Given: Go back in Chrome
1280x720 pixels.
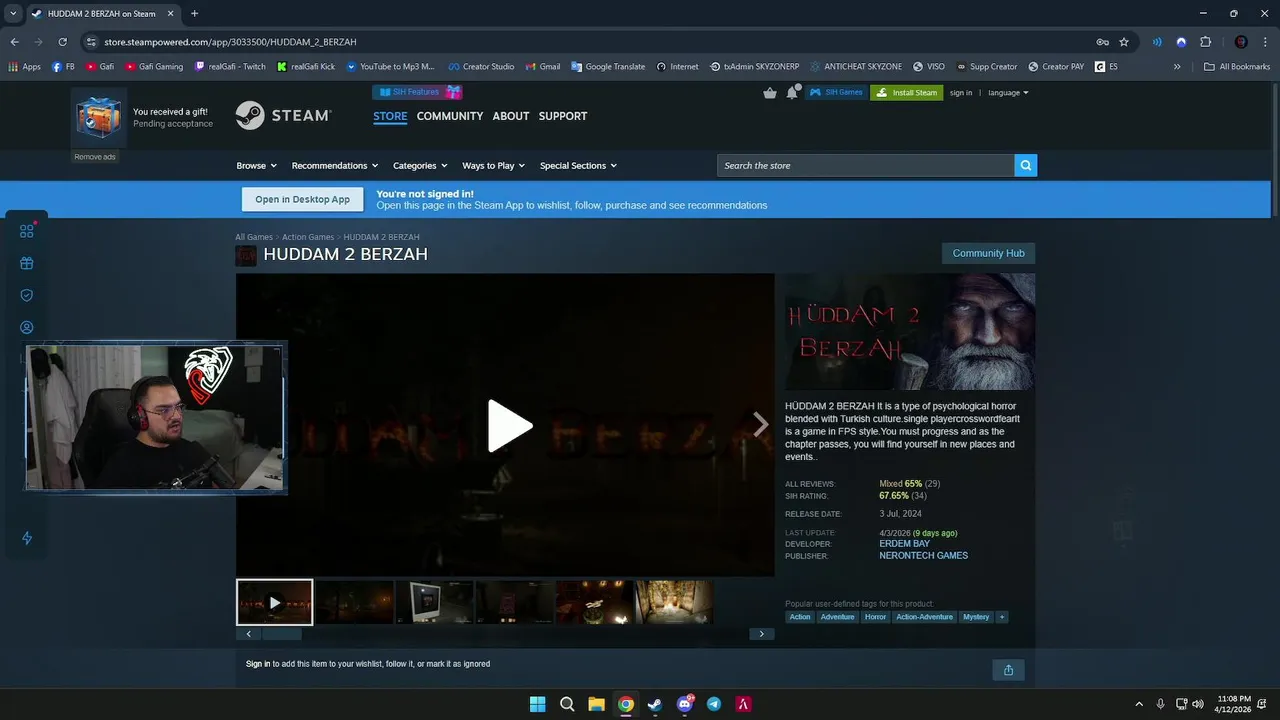Looking at the screenshot, I should point(14,42).
